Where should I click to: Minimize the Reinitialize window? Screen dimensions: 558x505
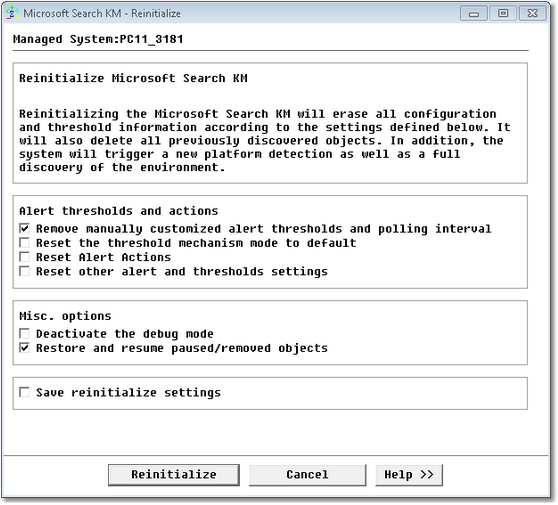point(474,14)
